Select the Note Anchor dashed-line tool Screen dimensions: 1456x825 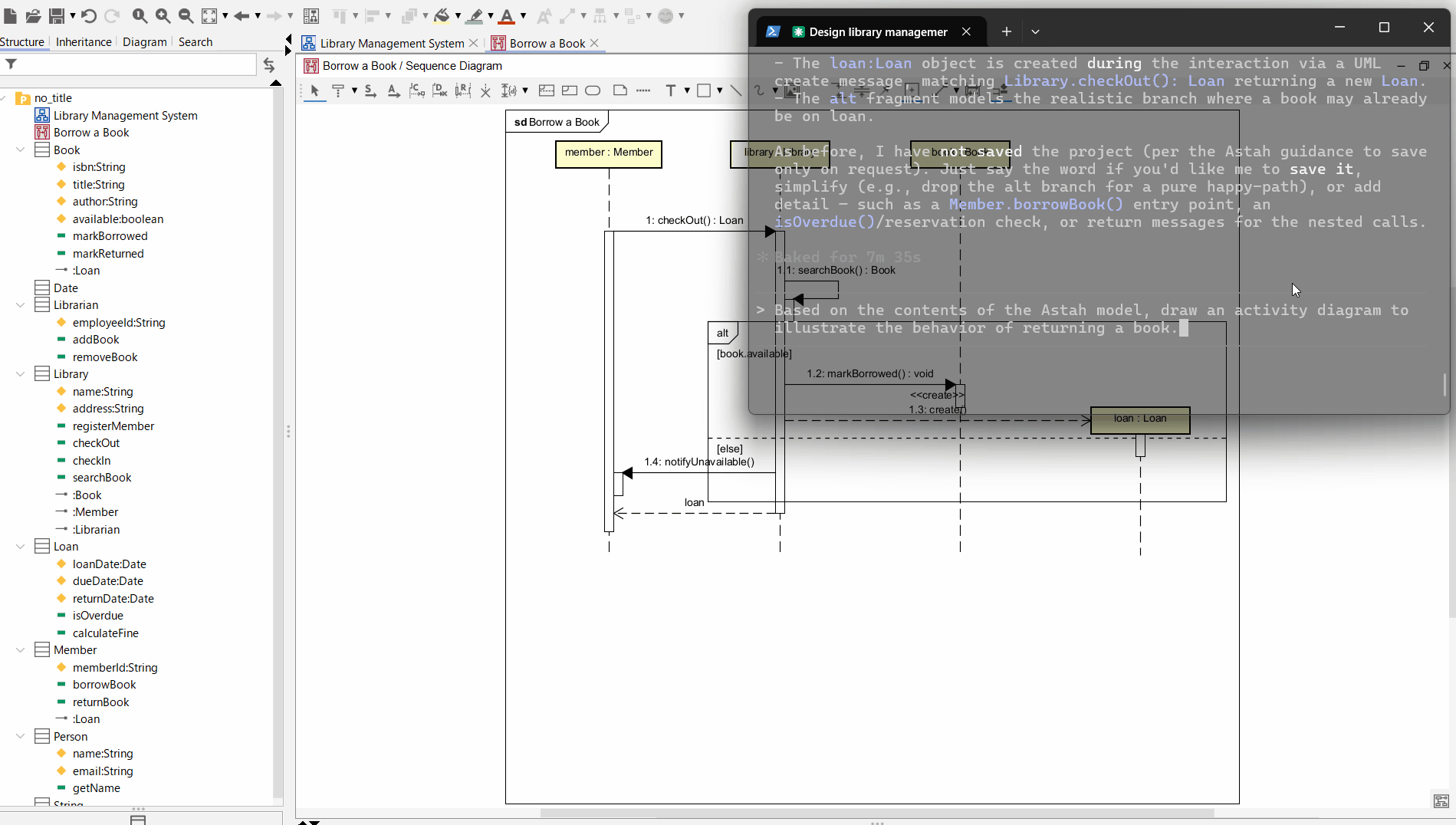click(x=643, y=90)
